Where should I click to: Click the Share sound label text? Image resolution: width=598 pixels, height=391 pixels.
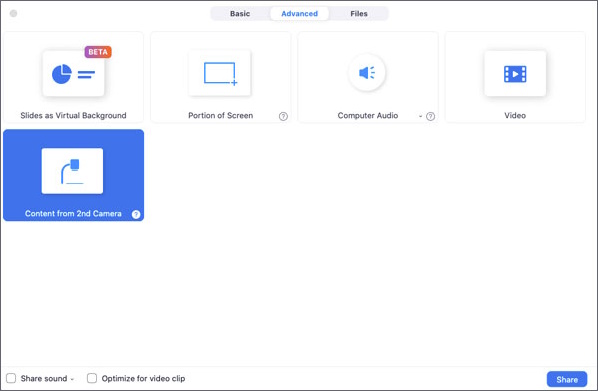point(44,378)
